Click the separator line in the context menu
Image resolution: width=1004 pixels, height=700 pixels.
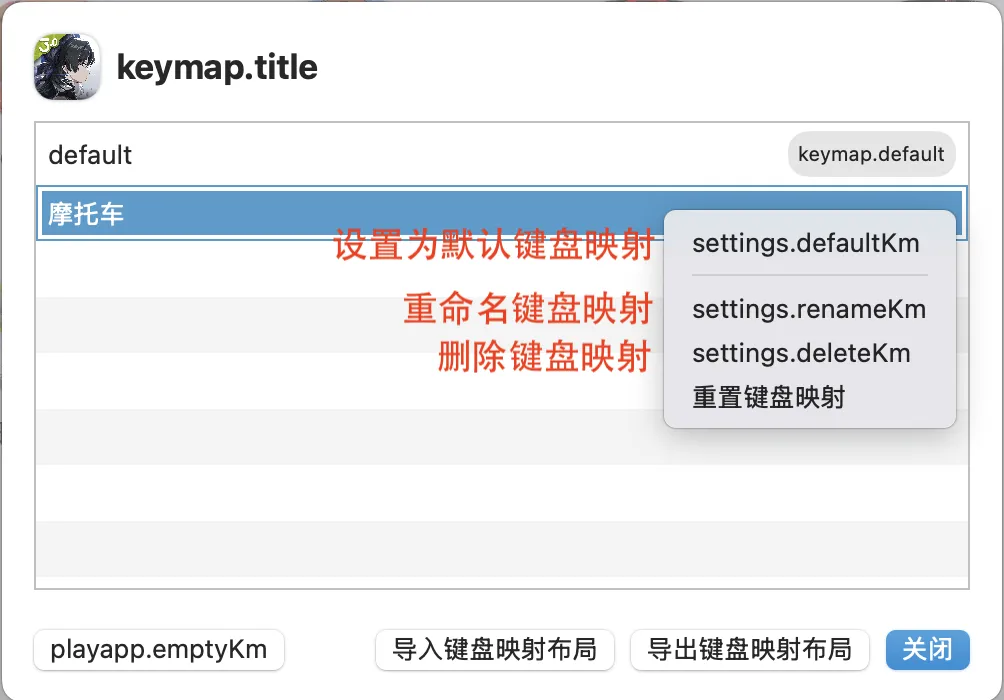click(x=809, y=275)
